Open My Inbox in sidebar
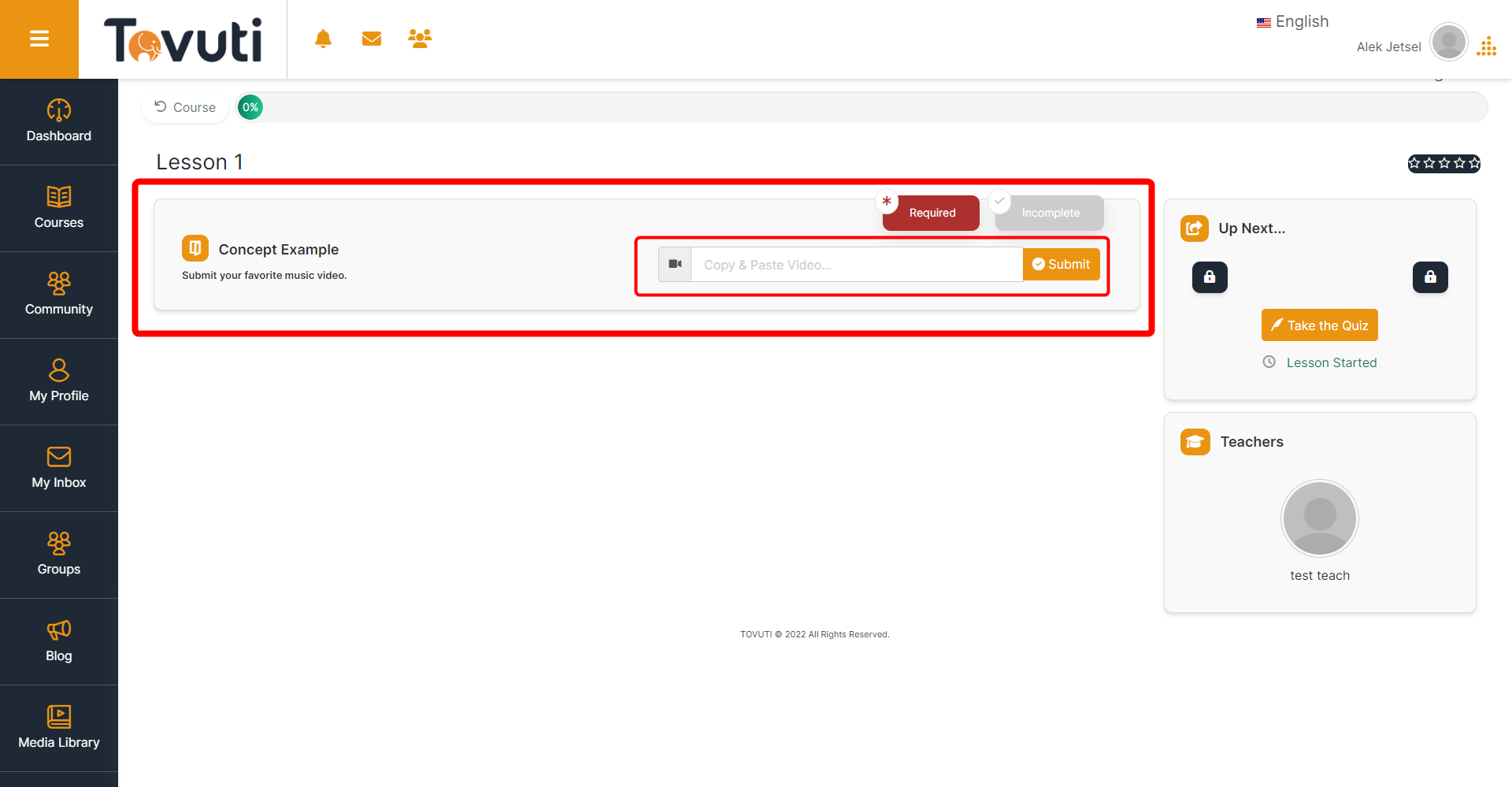This screenshot has height=787, width=1512. (59, 468)
